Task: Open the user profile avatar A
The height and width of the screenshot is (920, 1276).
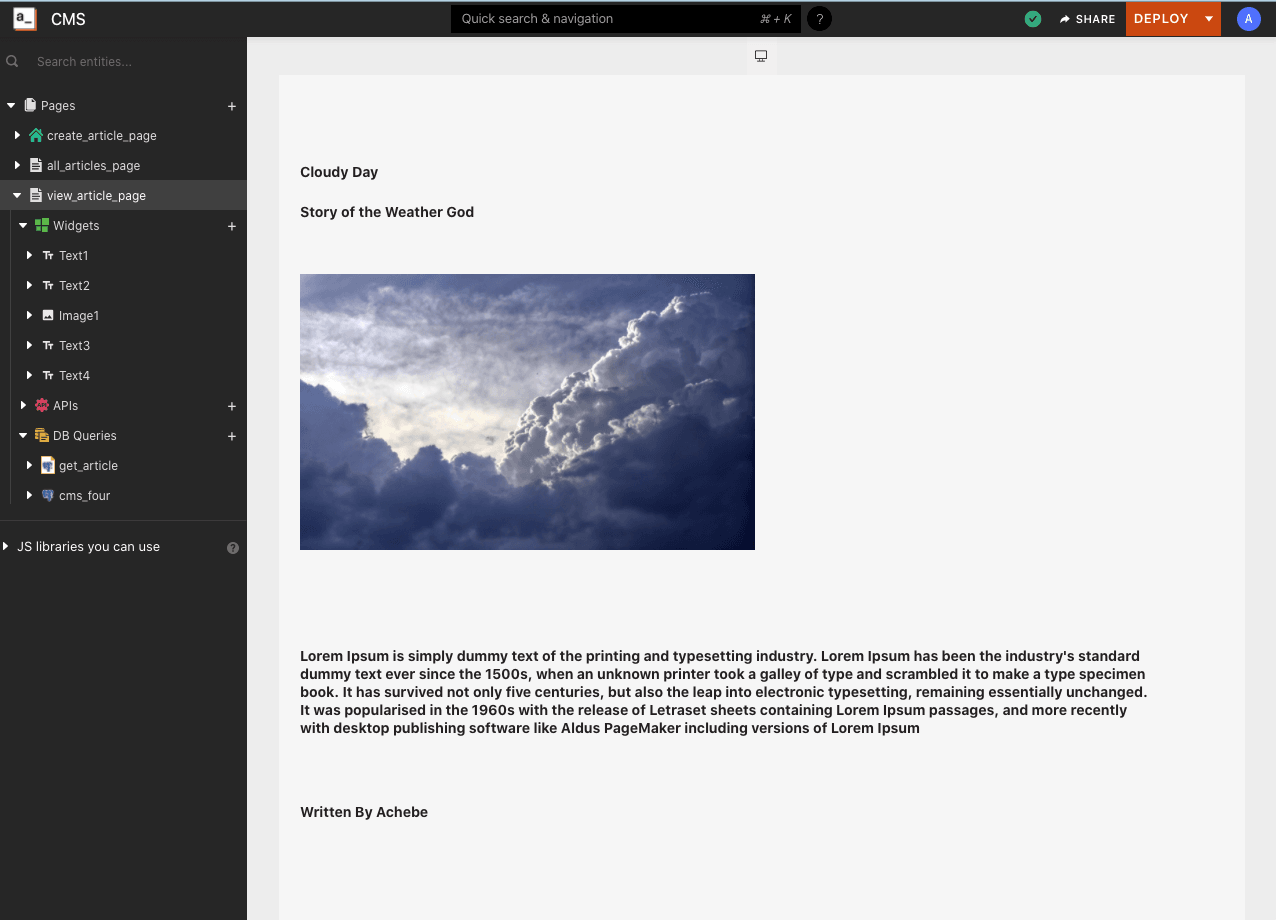Action: [x=1248, y=19]
